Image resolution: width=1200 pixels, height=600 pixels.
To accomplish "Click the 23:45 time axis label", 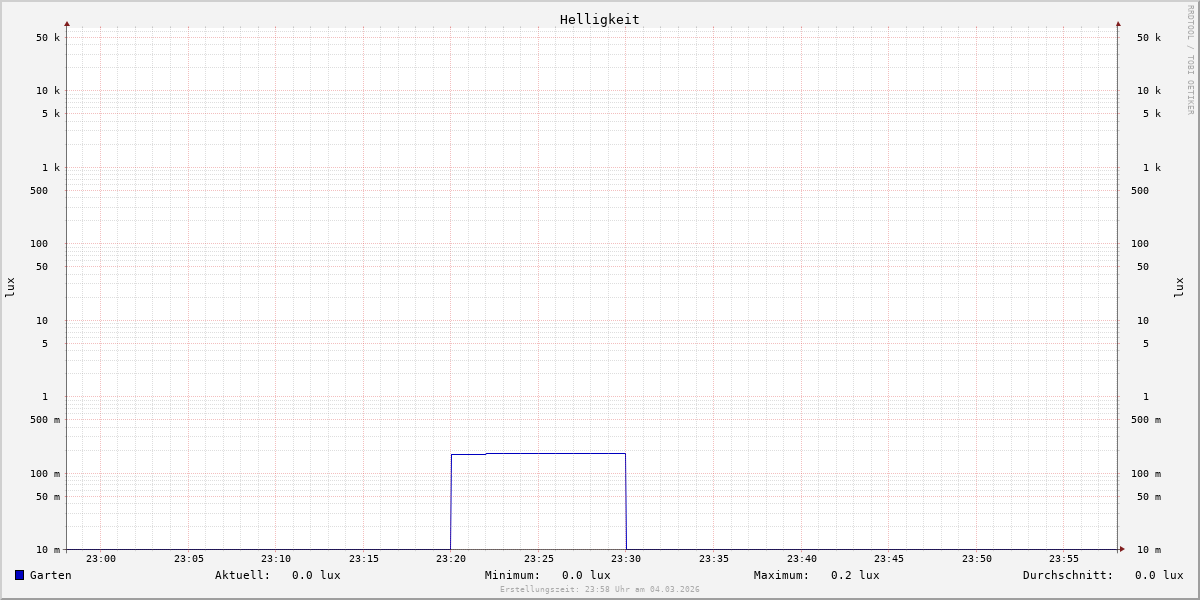I will point(889,559).
